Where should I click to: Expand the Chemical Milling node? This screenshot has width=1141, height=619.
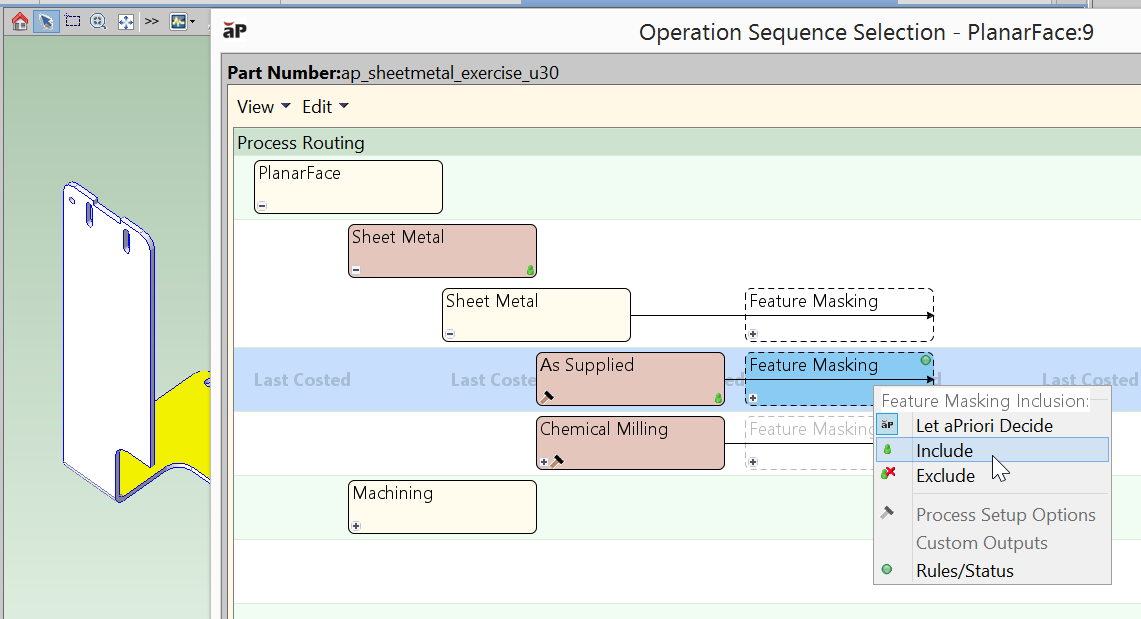coord(544,462)
